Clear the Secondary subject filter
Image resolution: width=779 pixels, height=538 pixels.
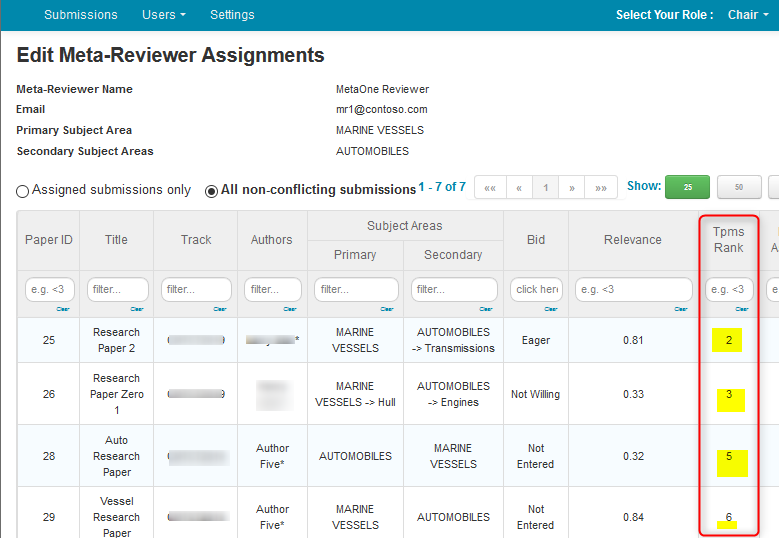pyautogui.click(x=486, y=309)
